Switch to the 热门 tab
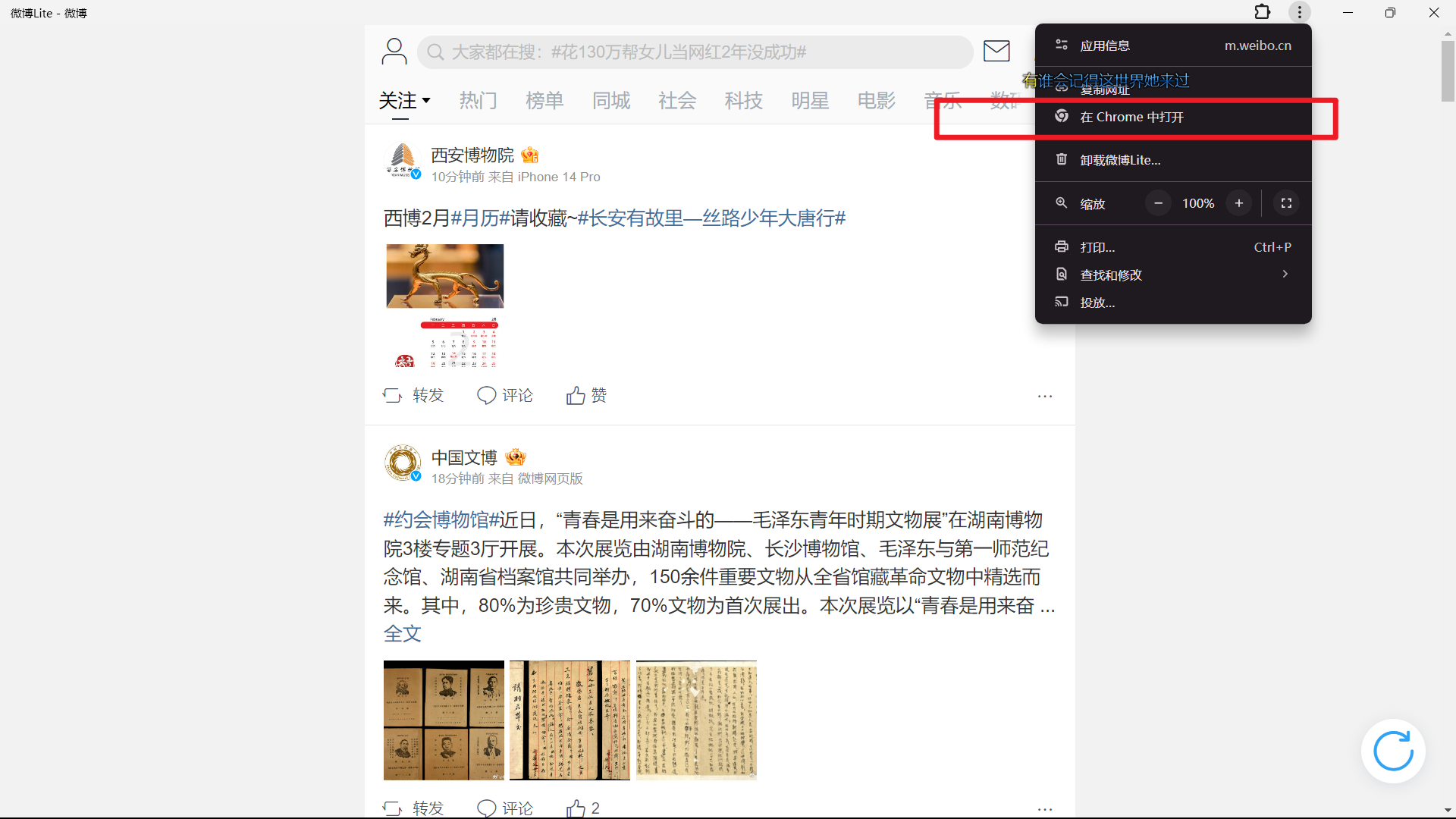 (x=479, y=100)
